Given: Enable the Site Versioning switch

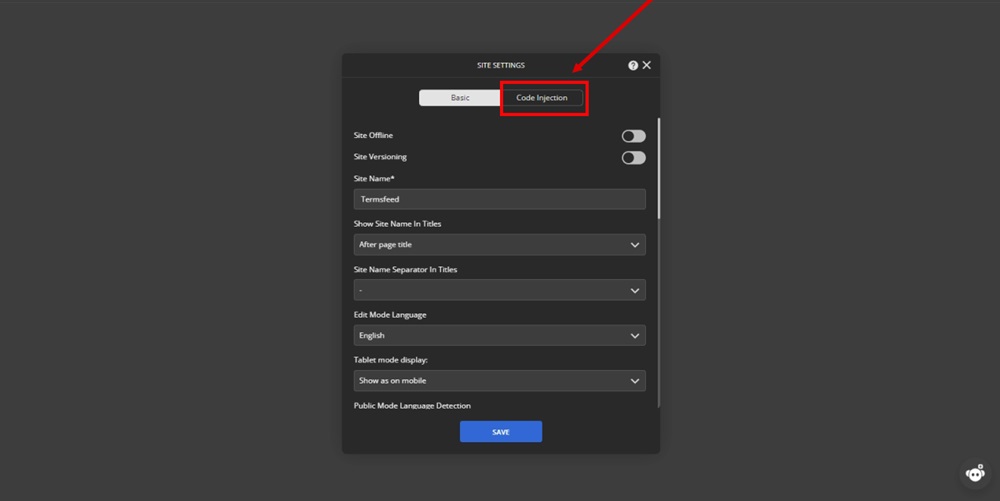Looking at the screenshot, I should [x=633, y=157].
